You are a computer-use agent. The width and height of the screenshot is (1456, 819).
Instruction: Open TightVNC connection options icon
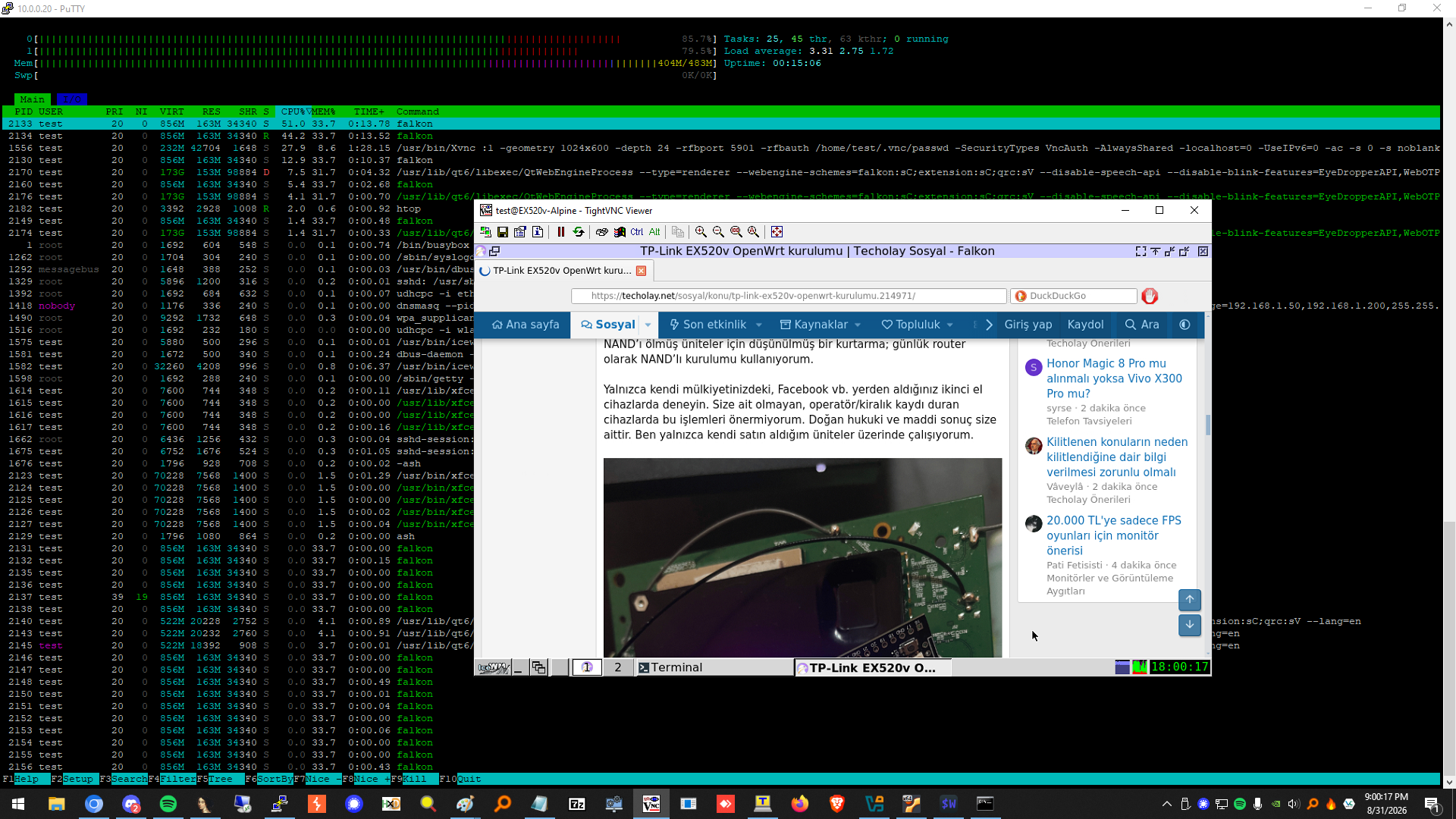520,232
